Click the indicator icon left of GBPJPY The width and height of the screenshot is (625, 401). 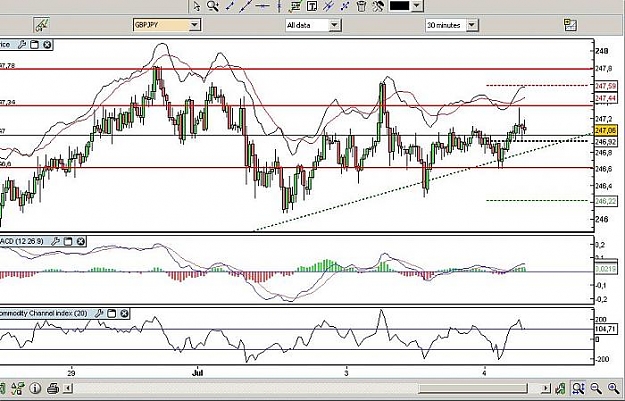[41, 25]
